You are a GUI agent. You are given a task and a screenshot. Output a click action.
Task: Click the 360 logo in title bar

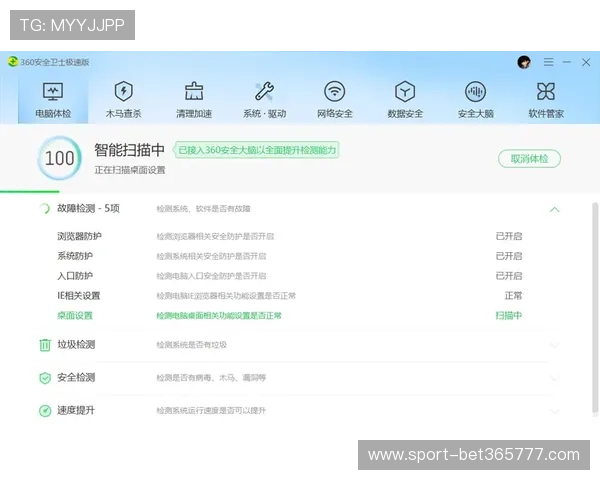point(13,62)
